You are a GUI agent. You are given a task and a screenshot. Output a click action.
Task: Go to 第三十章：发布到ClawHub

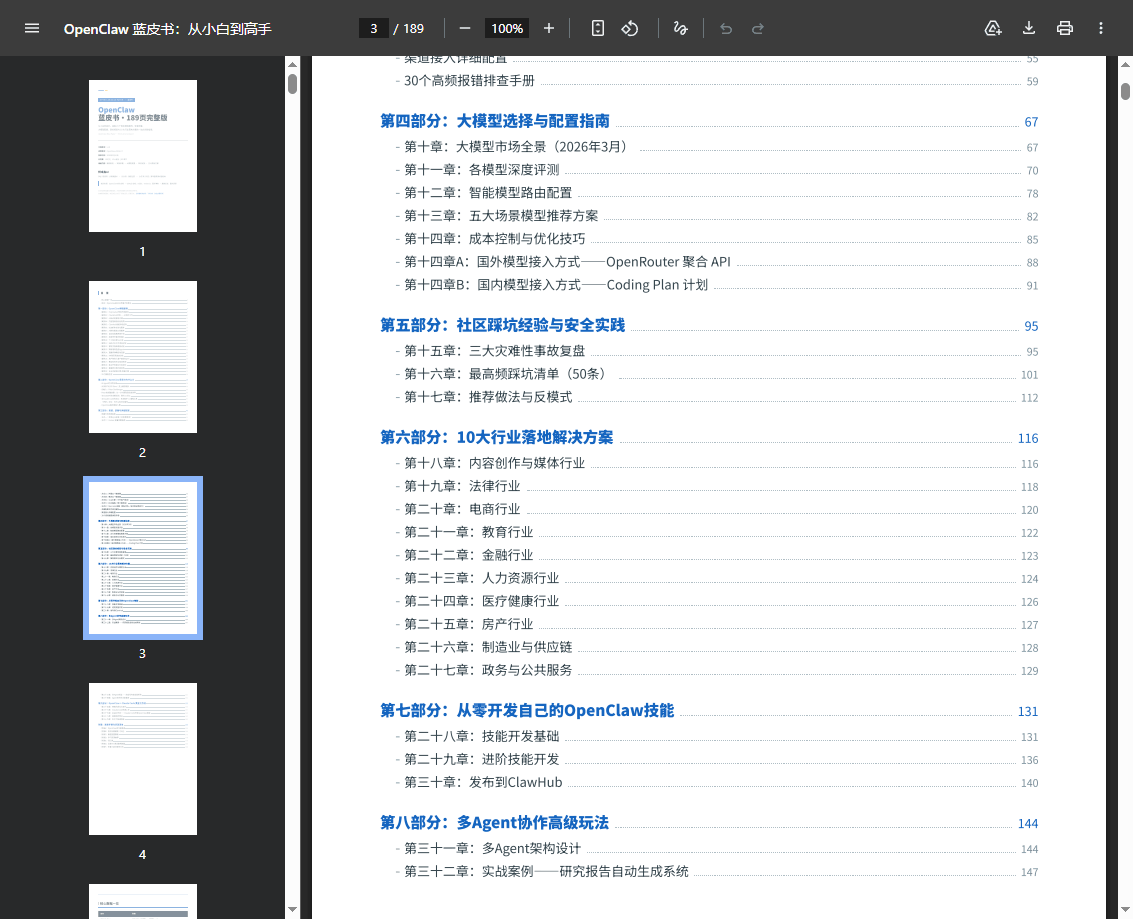click(482, 782)
